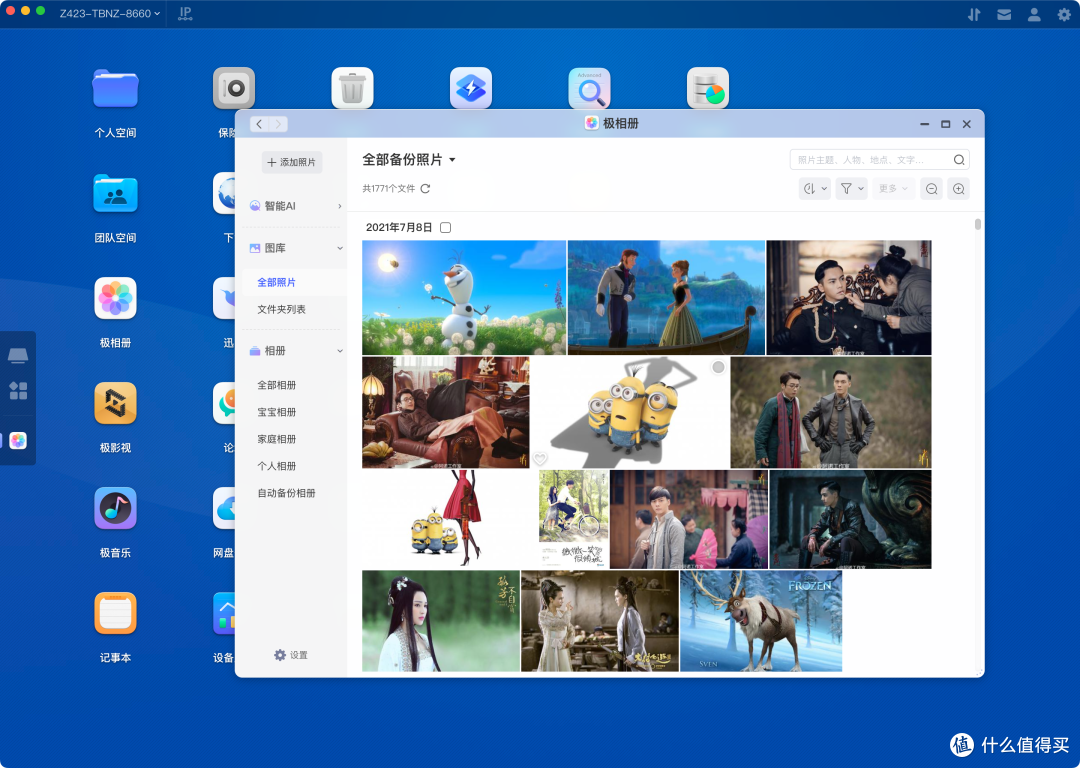This screenshot has height=768, width=1080.
Task: Click the refresh icon beside file count
Action: coord(425,189)
